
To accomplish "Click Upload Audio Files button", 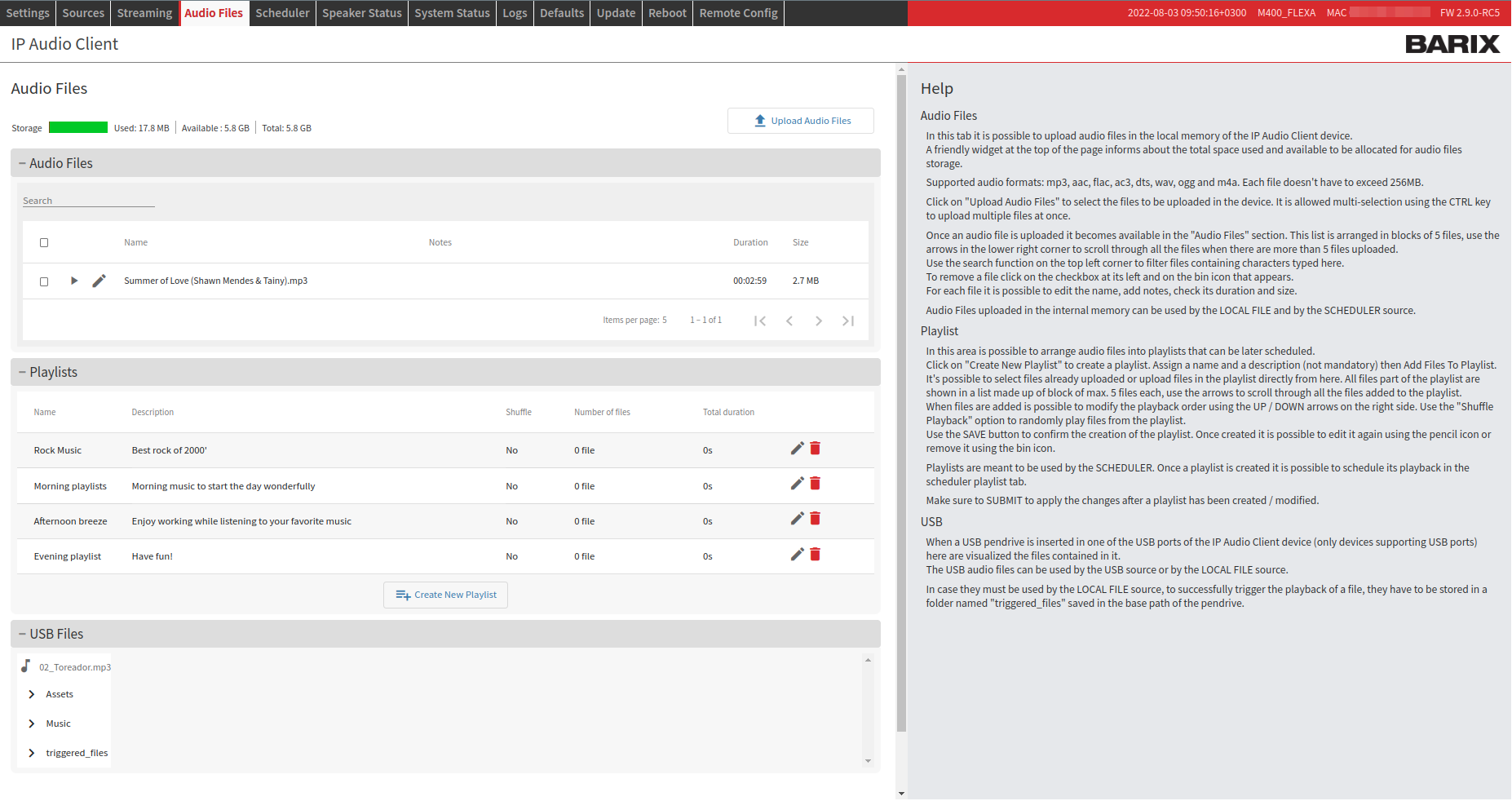I will point(800,121).
